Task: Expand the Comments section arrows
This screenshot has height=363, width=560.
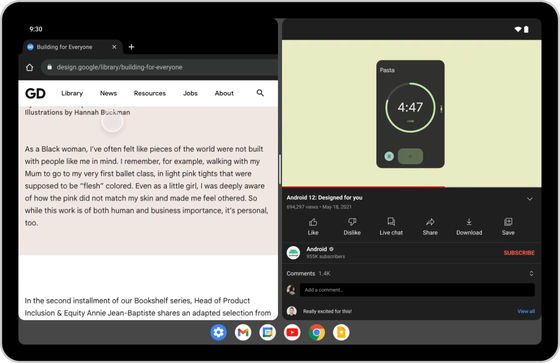Action: pos(531,273)
